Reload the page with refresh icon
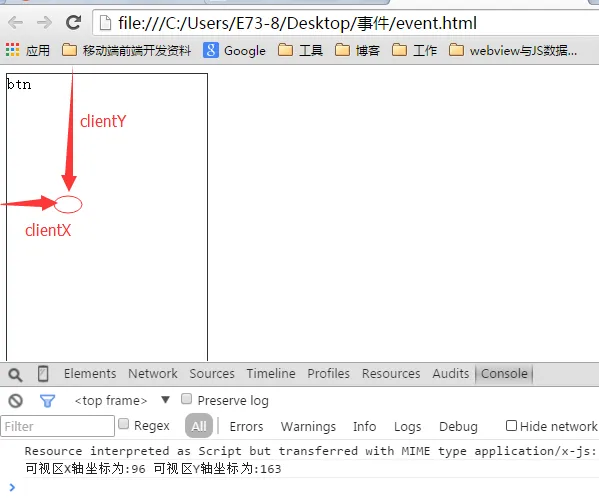The width and height of the screenshot is (599, 498). tap(73, 23)
